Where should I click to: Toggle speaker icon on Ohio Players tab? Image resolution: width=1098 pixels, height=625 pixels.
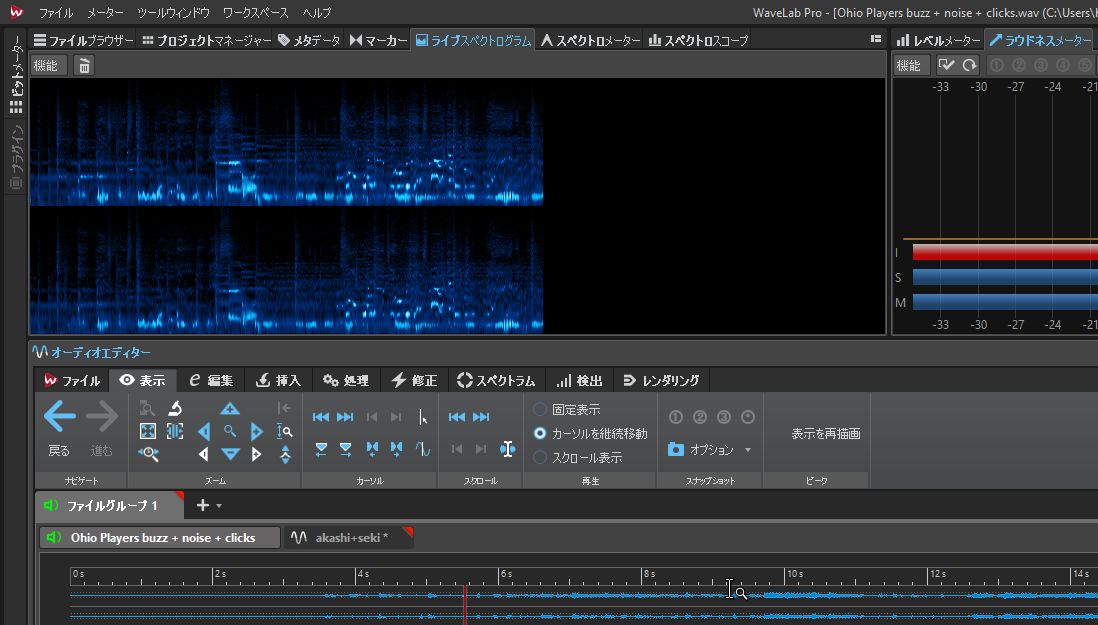click(x=55, y=538)
